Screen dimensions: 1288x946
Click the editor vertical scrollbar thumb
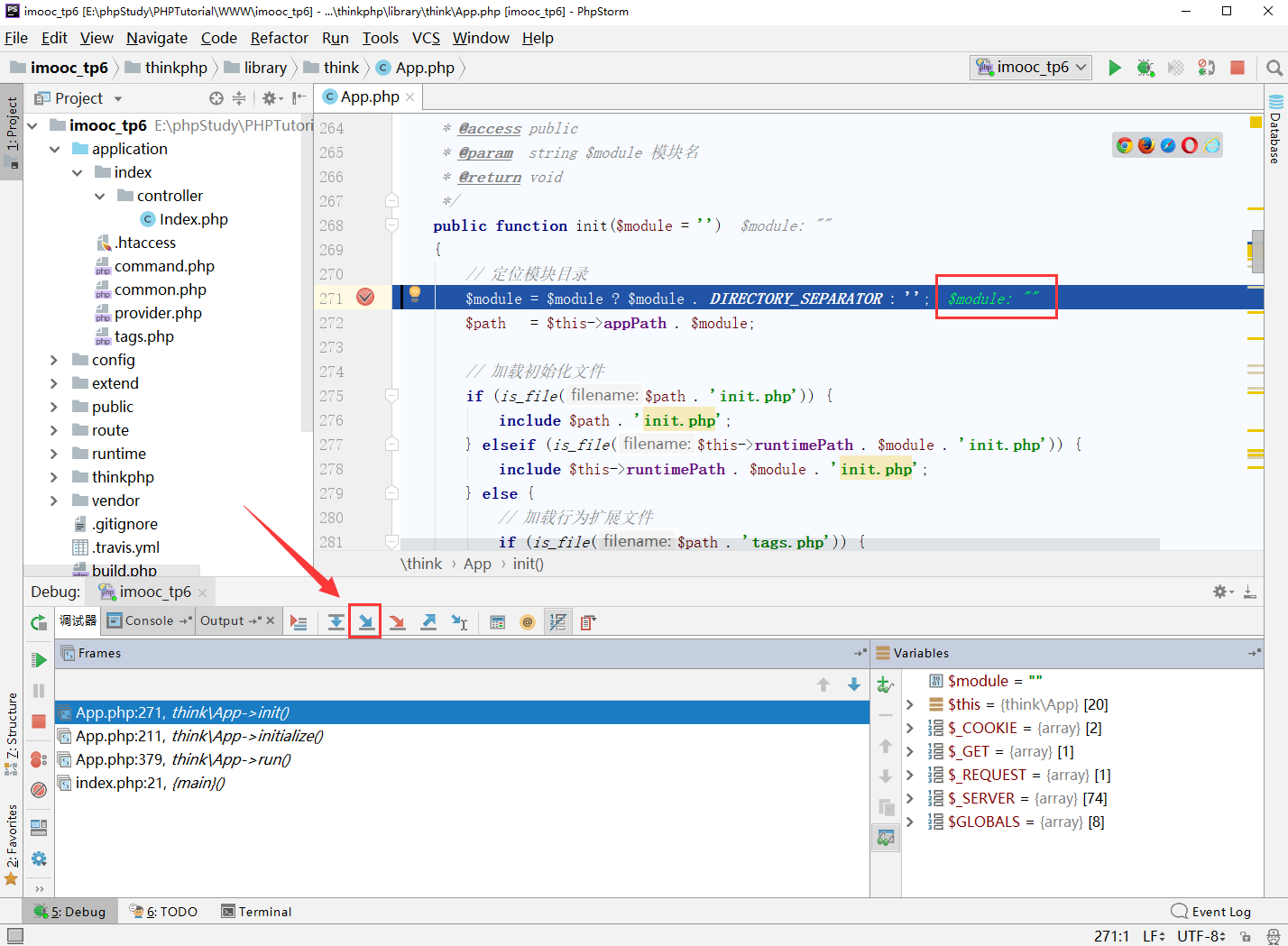pyautogui.click(x=1256, y=251)
